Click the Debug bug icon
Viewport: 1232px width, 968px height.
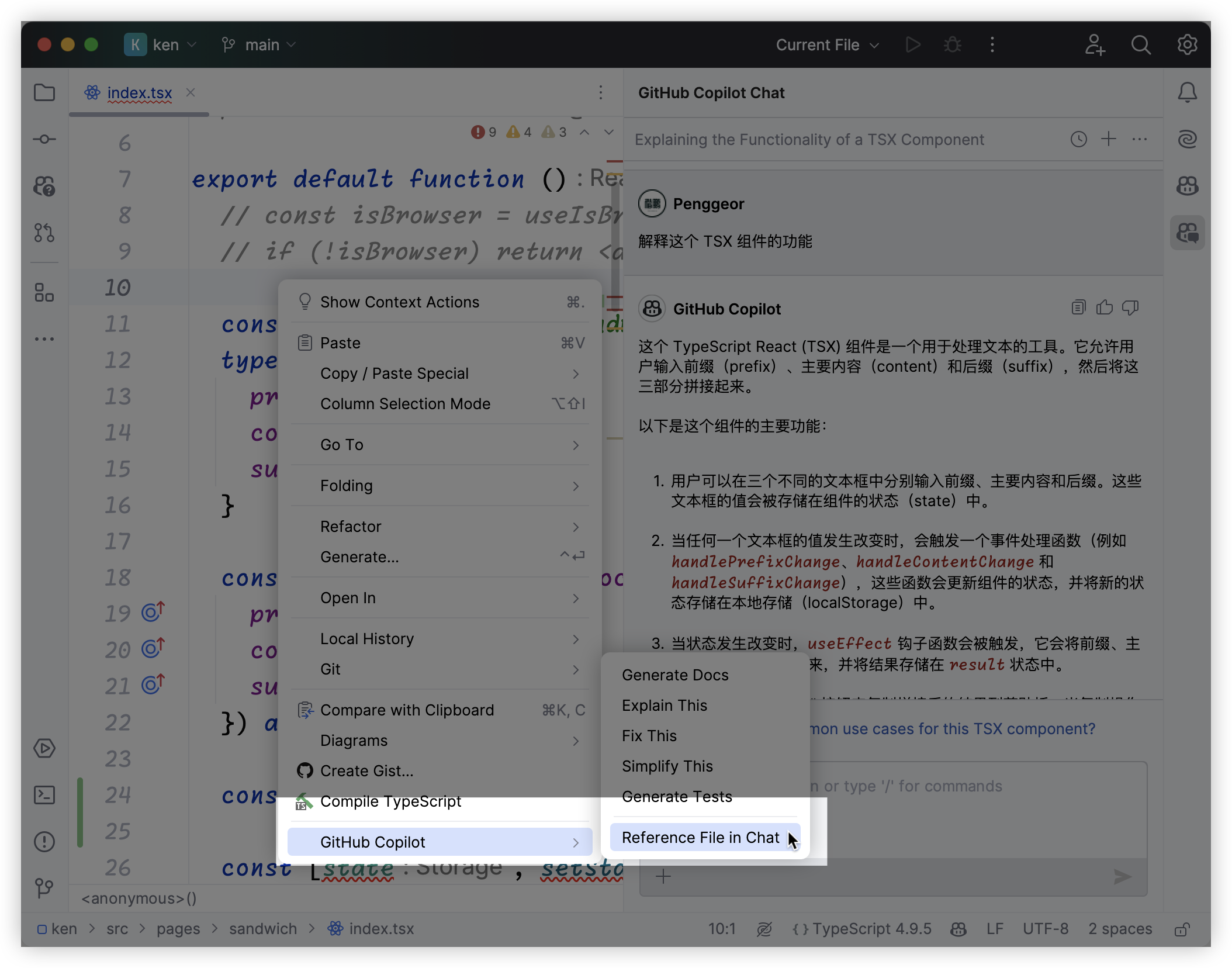coord(953,45)
